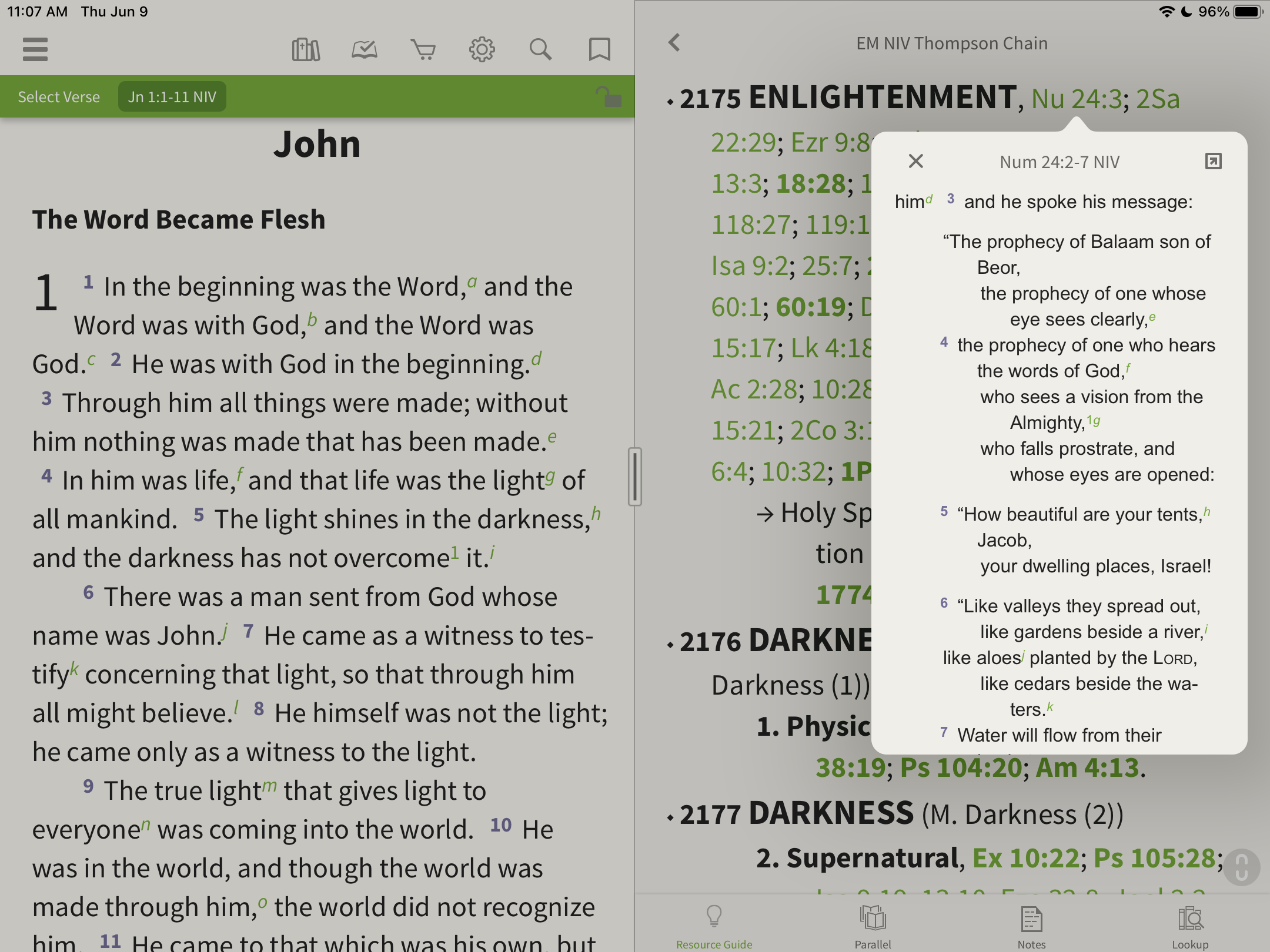Tap the split-pane divider handle

pos(634,476)
